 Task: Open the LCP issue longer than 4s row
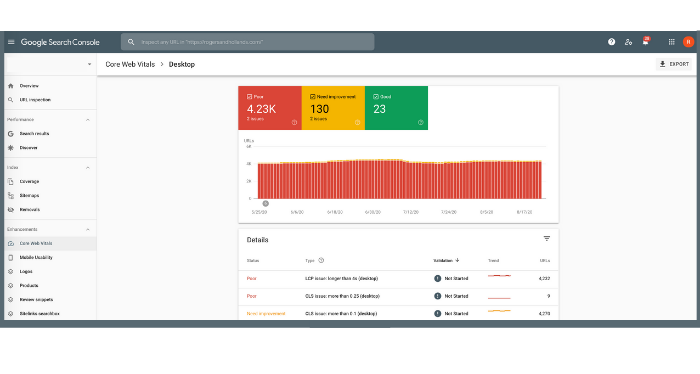[x=398, y=278]
